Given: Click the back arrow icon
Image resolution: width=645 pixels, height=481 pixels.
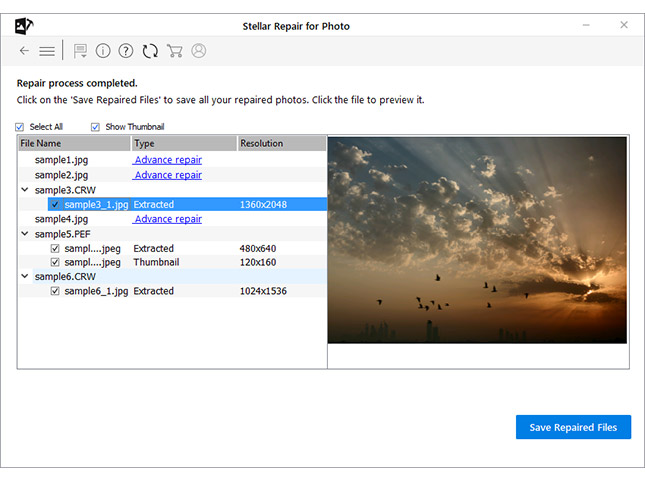Looking at the screenshot, I should pos(24,51).
